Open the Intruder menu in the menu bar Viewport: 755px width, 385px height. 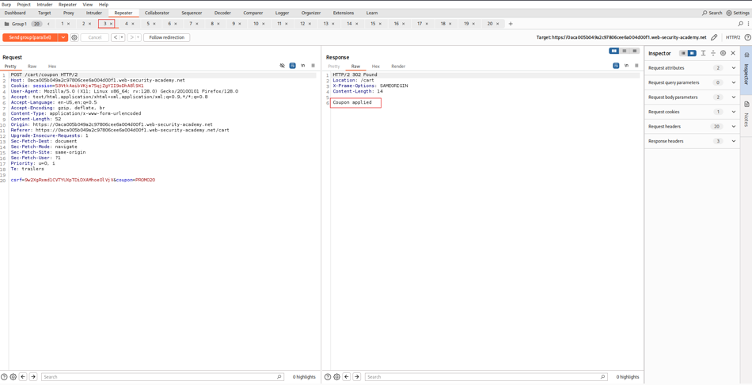(44, 4)
